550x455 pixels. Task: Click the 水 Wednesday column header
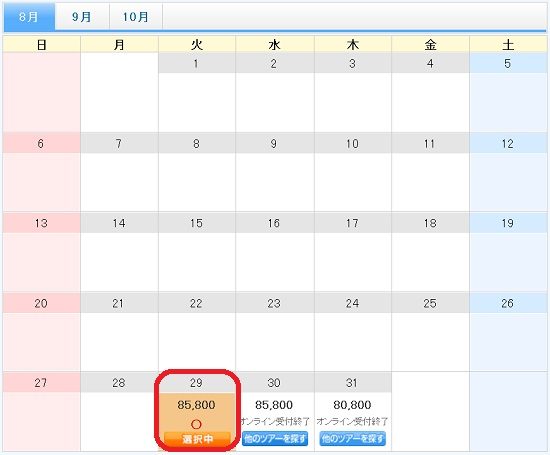point(275,45)
